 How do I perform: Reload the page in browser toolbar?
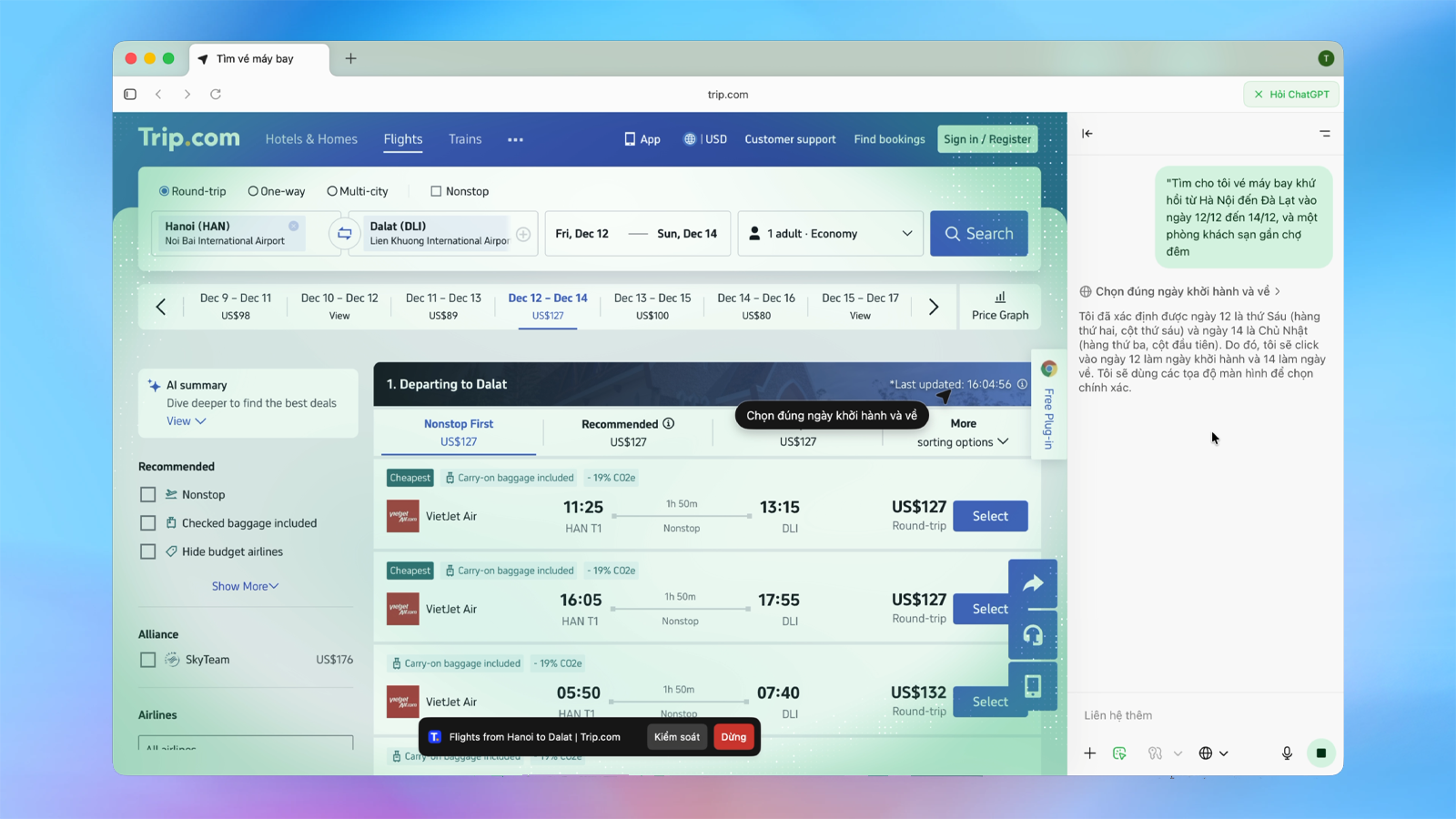click(216, 95)
